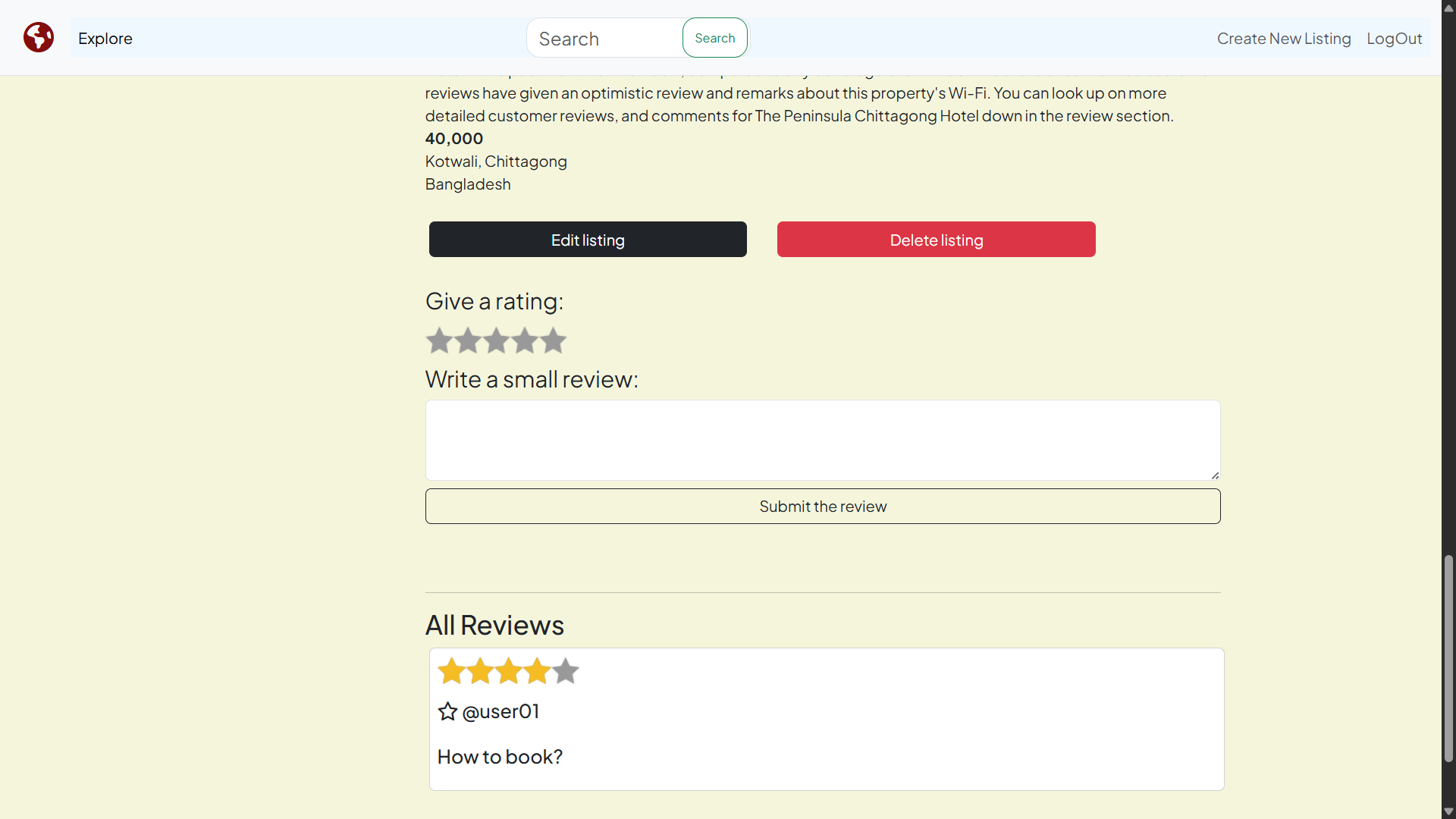
Task: Click the outline star icon beside @user01
Action: [x=447, y=711]
